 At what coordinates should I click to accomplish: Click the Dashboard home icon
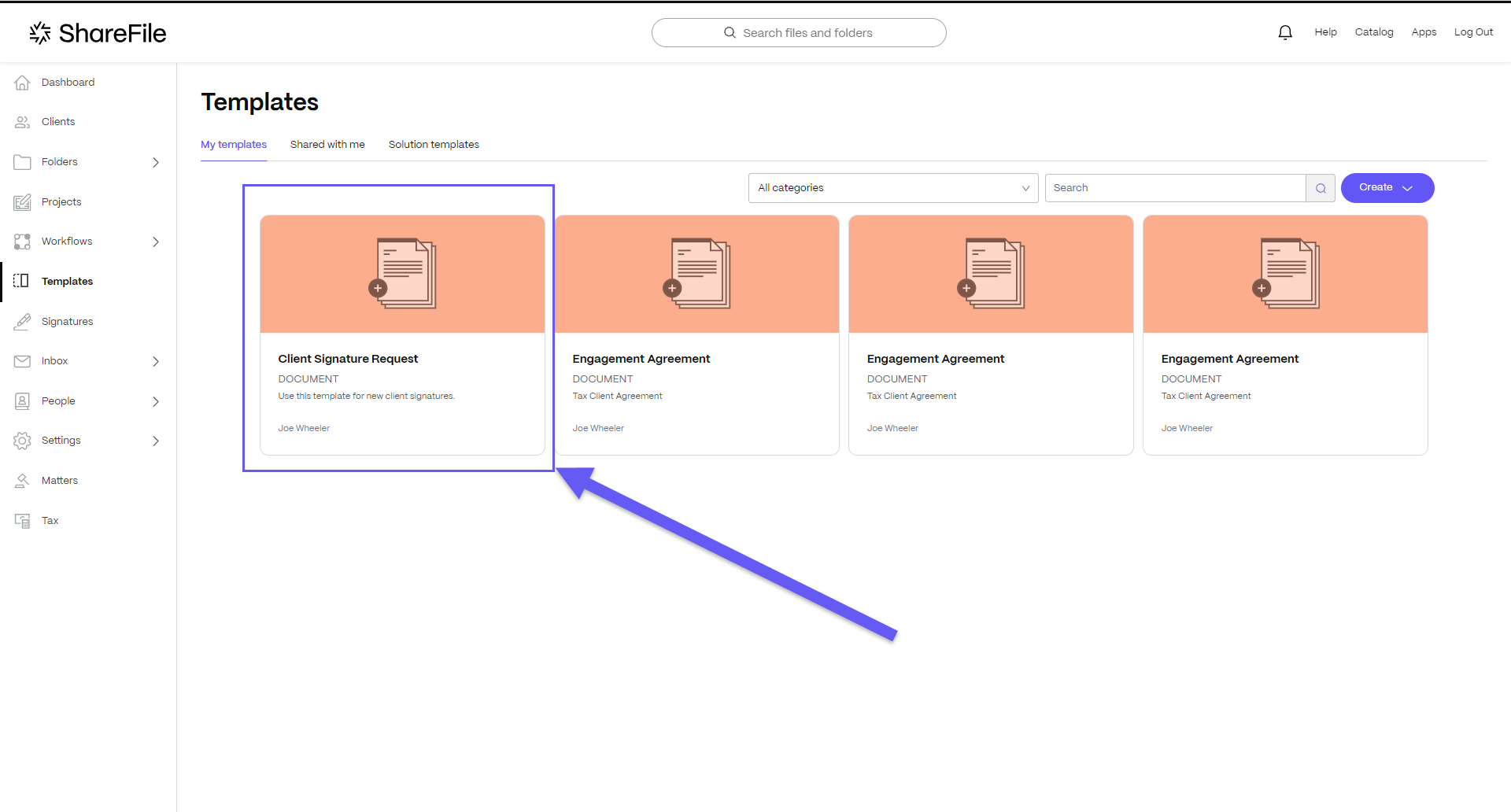(22, 83)
